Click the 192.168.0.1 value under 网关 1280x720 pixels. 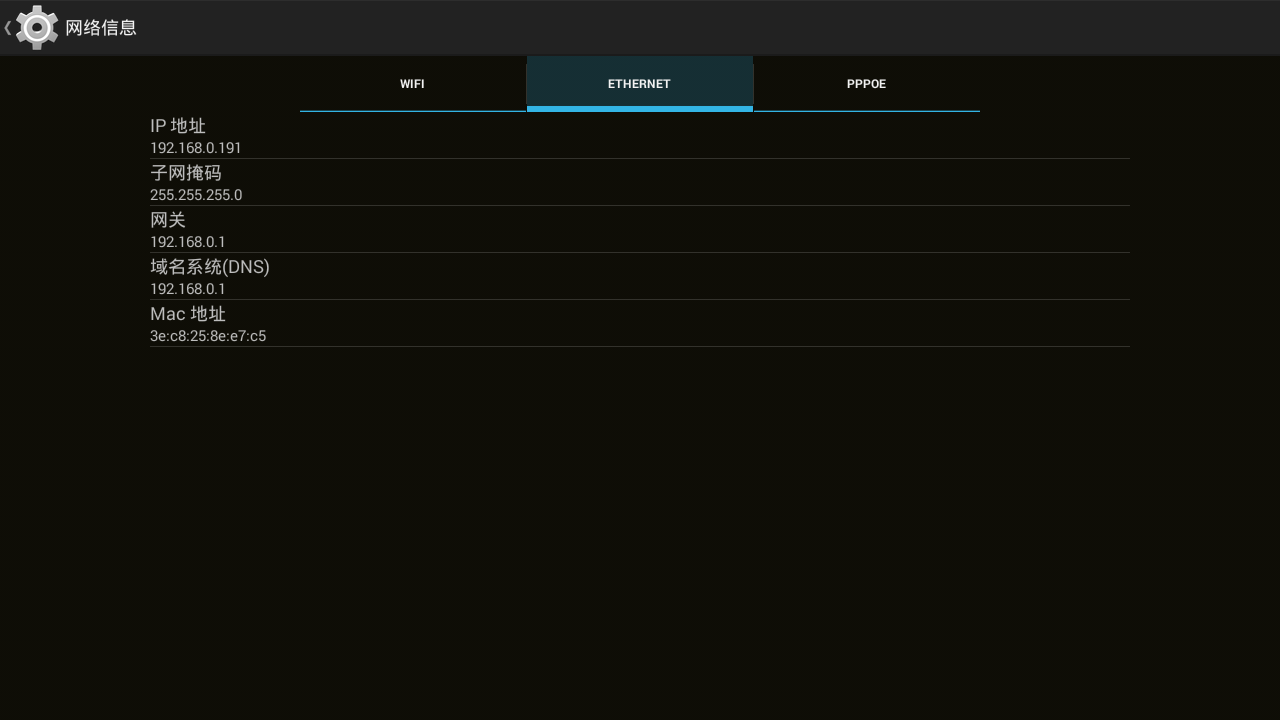click(x=188, y=242)
